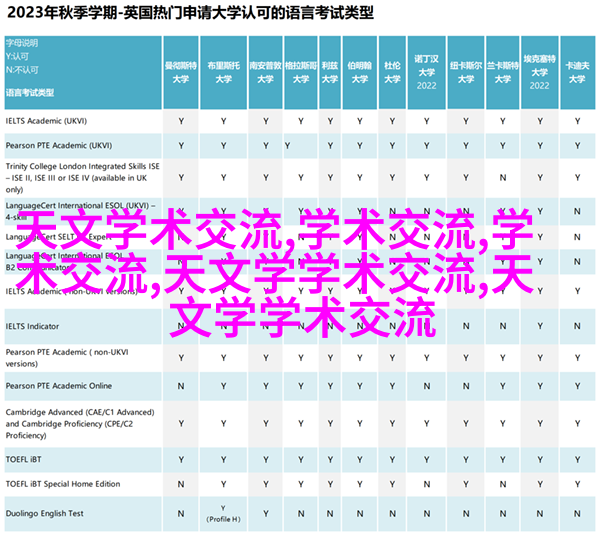600x536 pixels.
Task: Click the Pearson PTE Academic Online row label
Action: click(59, 386)
